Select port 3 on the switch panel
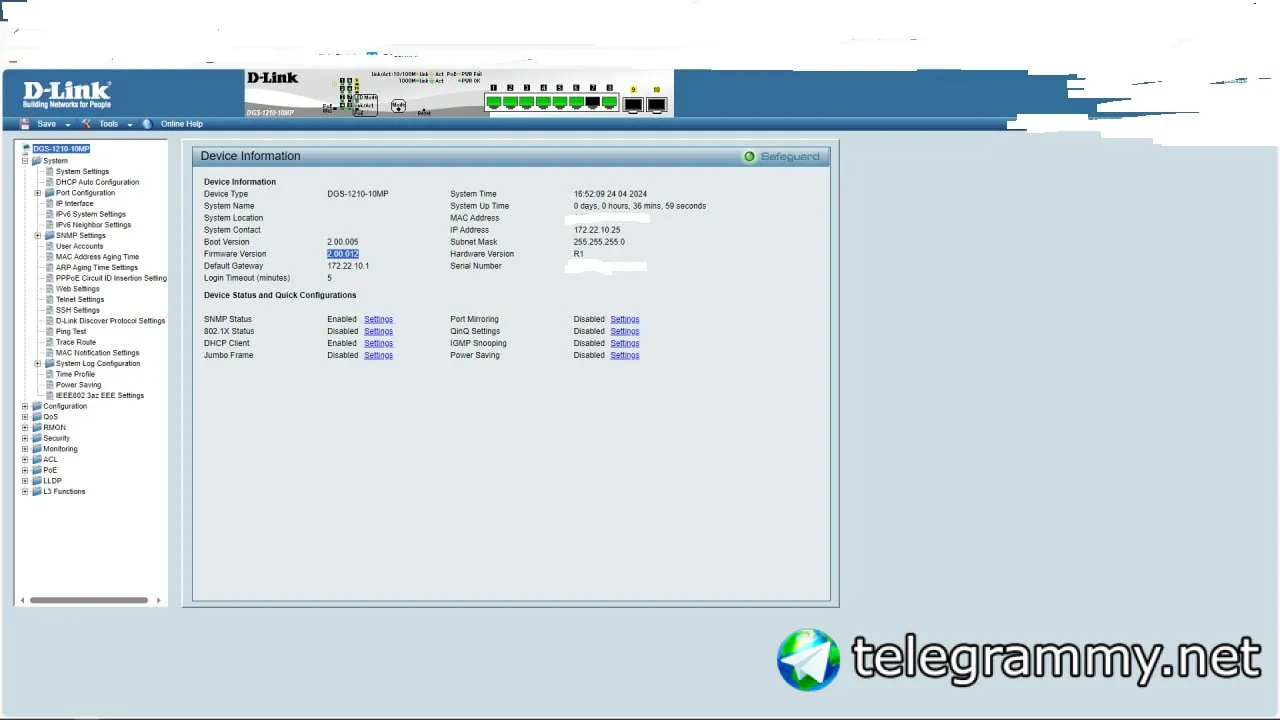Image resolution: width=1280 pixels, height=720 pixels. pos(527,102)
